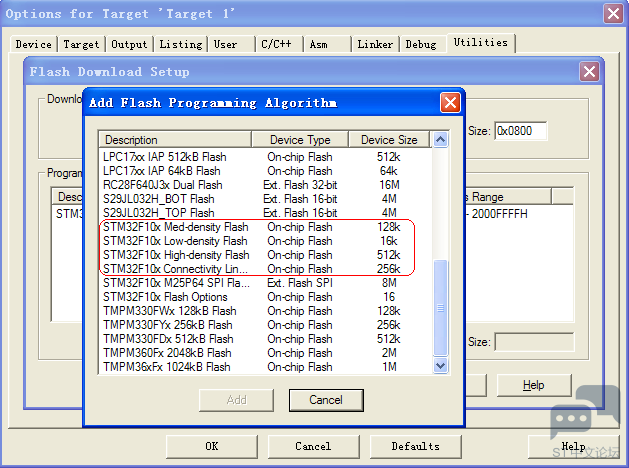Image resolution: width=629 pixels, height=468 pixels.
Task: Select TMPM330FYx 256kB Flash entry
Action: (x=265, y=325)
